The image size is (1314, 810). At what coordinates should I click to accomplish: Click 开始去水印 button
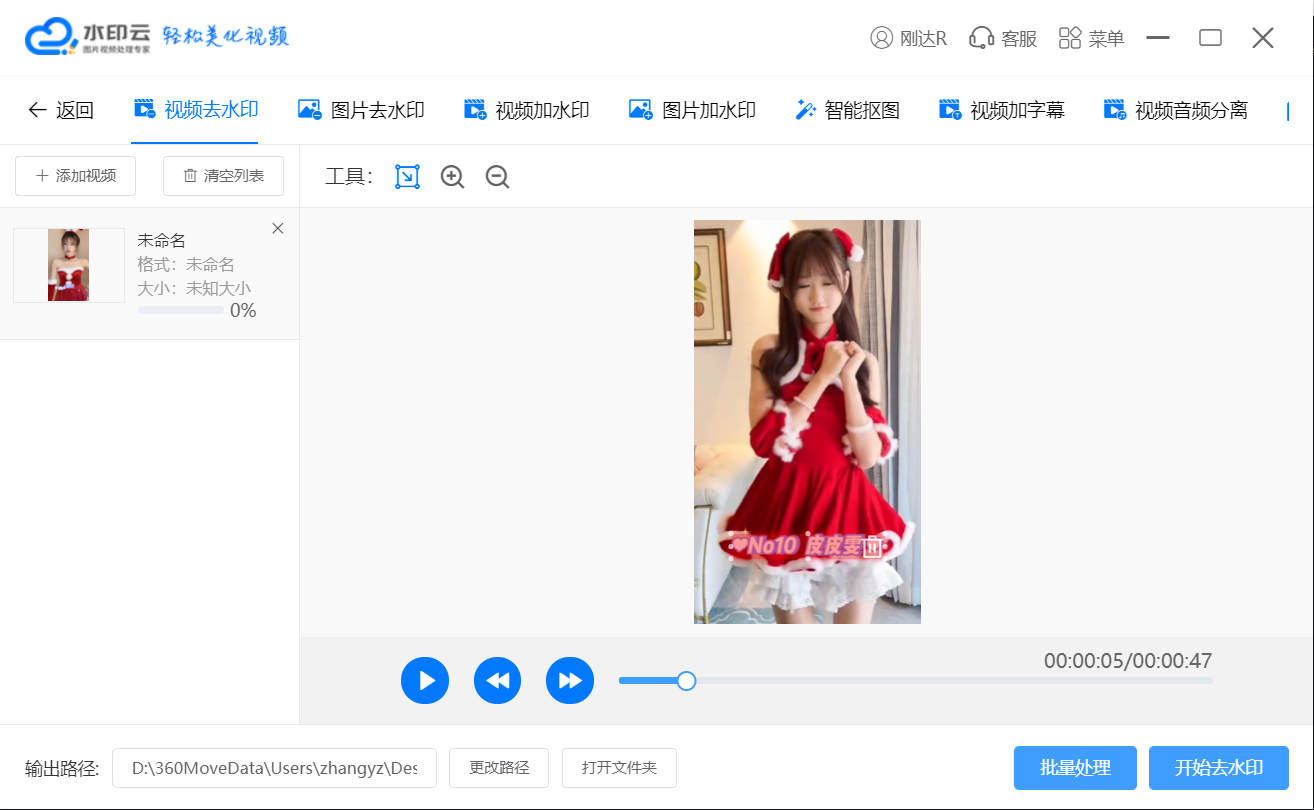1218,768
